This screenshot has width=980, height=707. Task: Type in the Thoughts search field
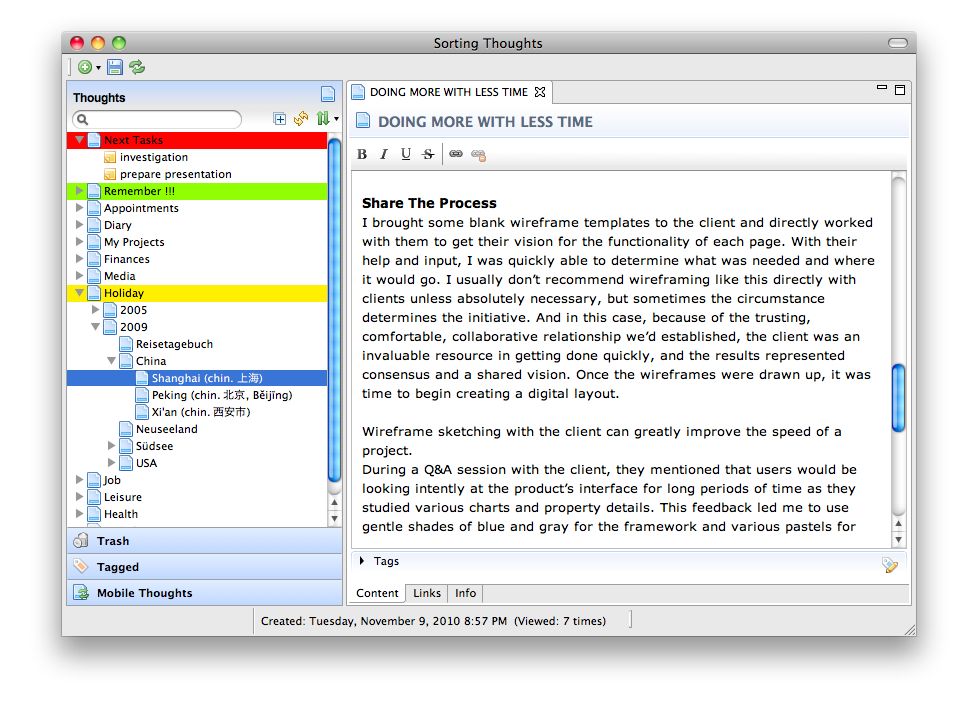155,118
